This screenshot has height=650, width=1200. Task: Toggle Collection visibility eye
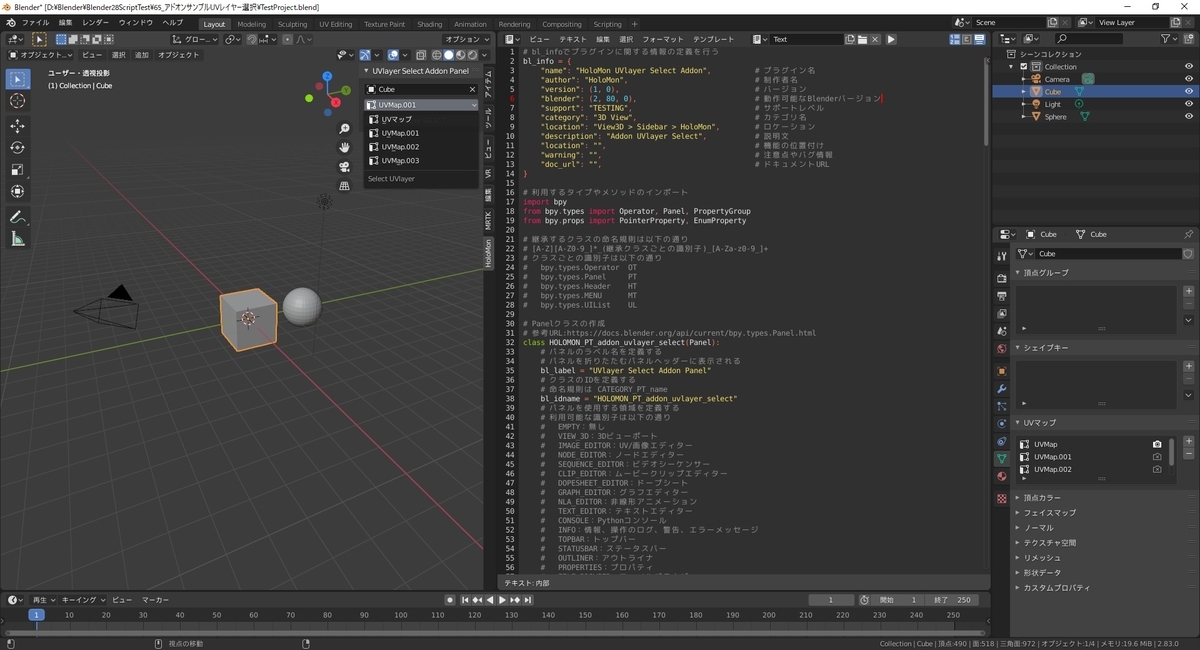tap(1188, 66)
